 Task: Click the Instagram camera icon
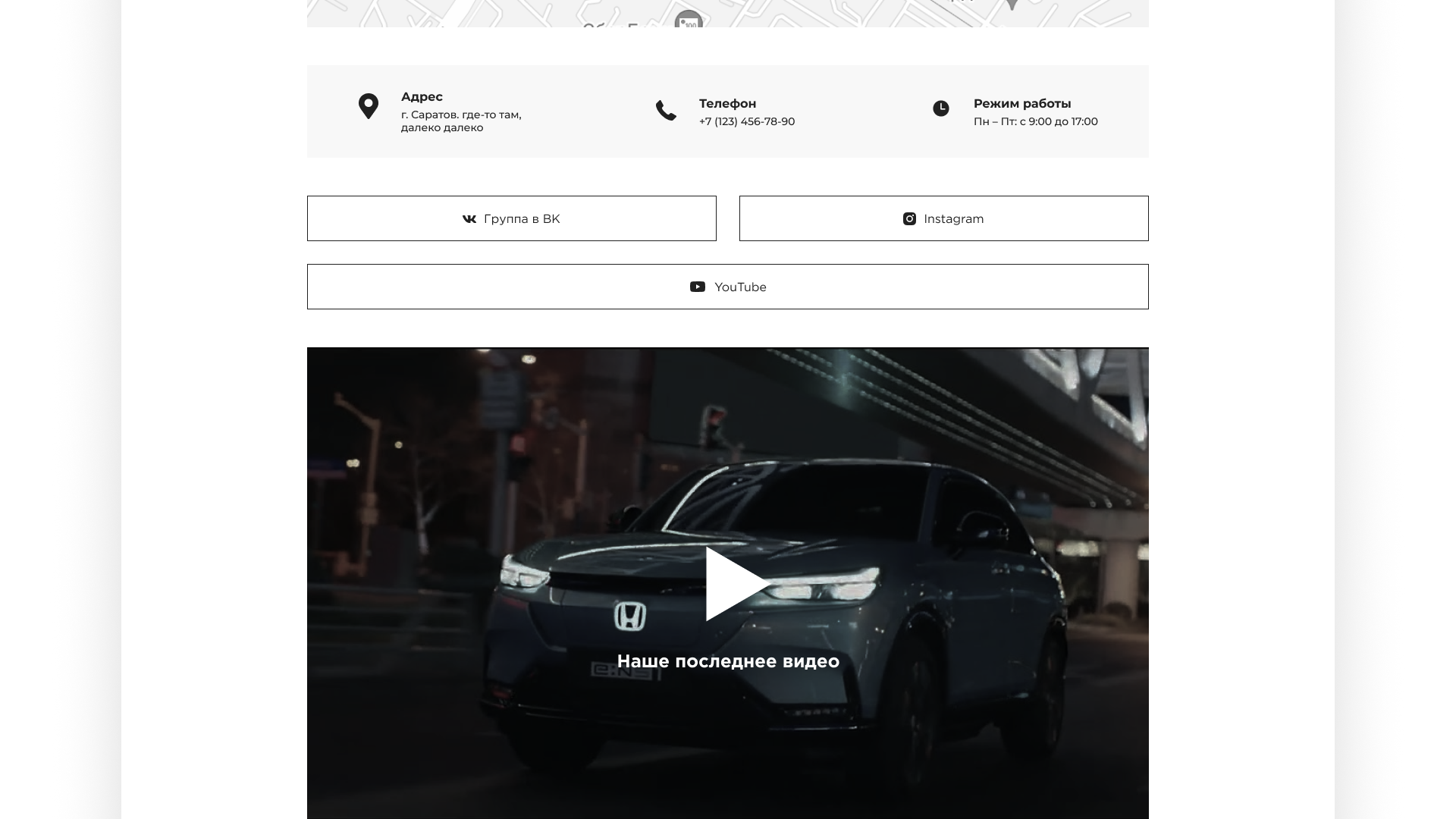coord(909,219)
